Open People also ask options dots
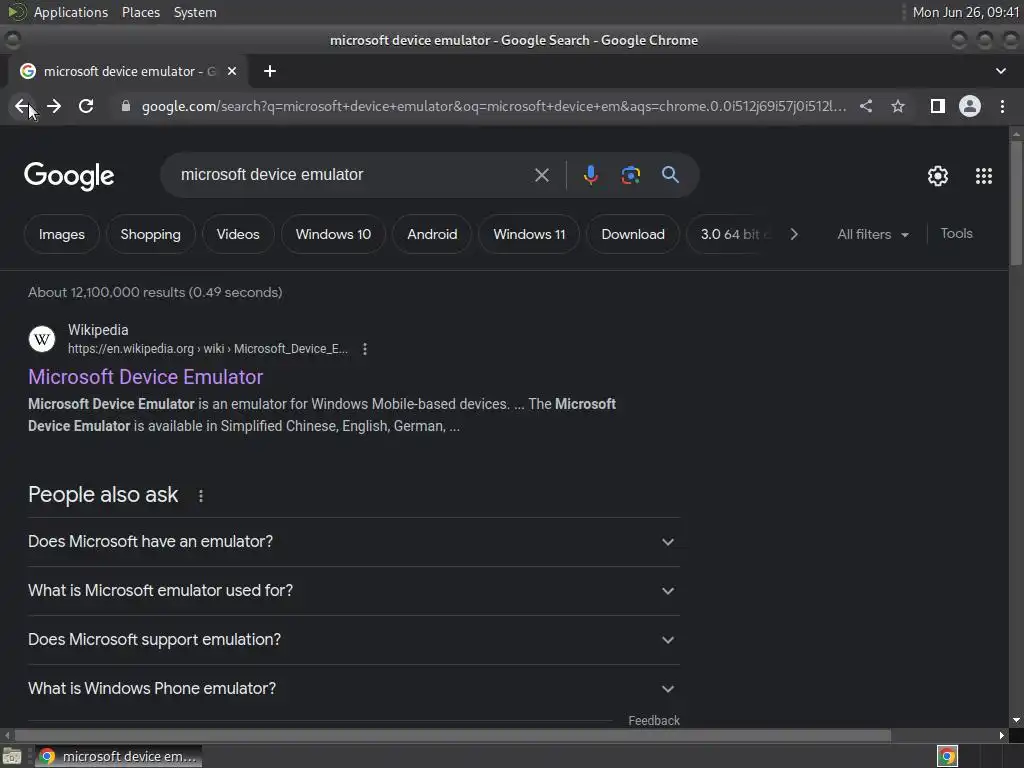Viewport: 1024px width, 768px height. (201, 496)
